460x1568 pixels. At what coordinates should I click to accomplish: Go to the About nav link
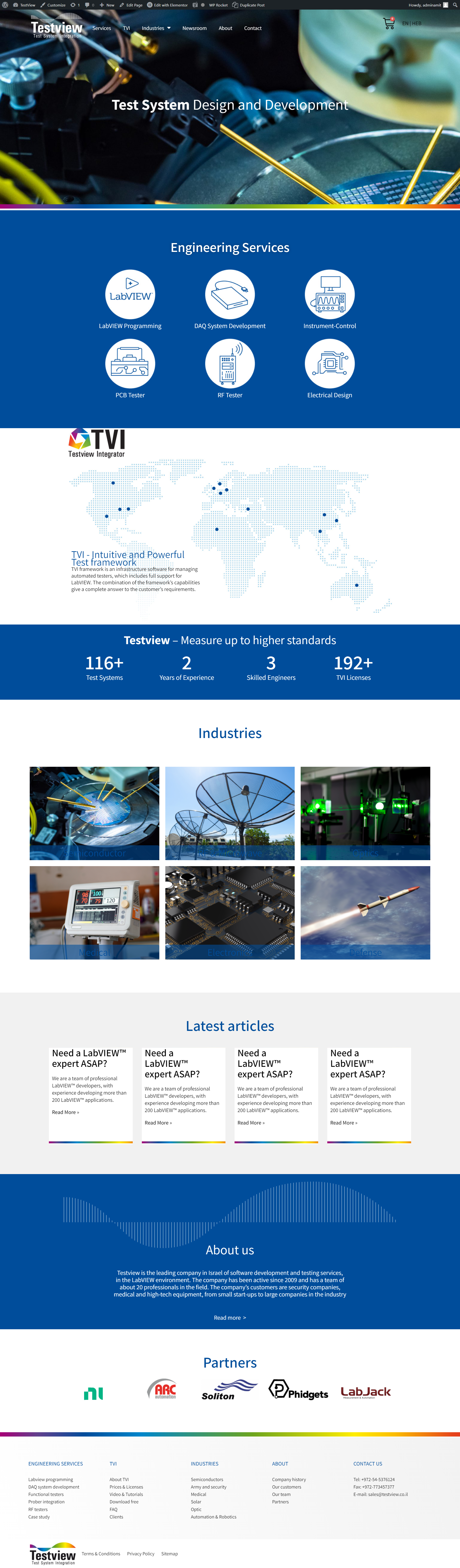225,28
